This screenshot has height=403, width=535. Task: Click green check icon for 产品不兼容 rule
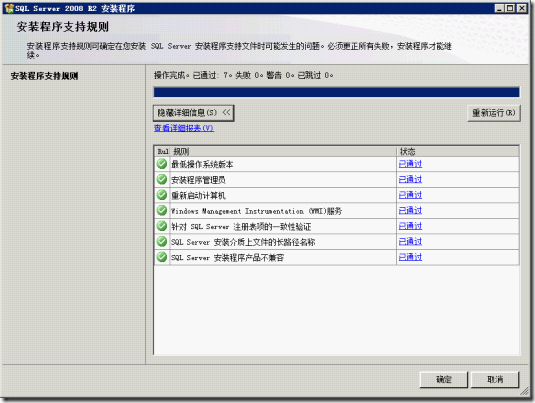tap(162, 257)
